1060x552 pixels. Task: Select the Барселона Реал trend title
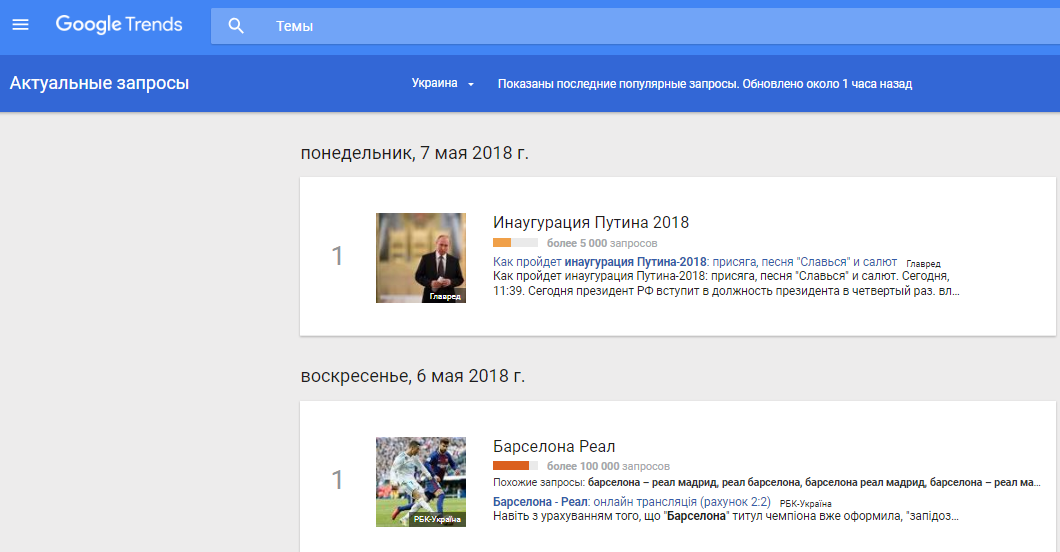554,446
